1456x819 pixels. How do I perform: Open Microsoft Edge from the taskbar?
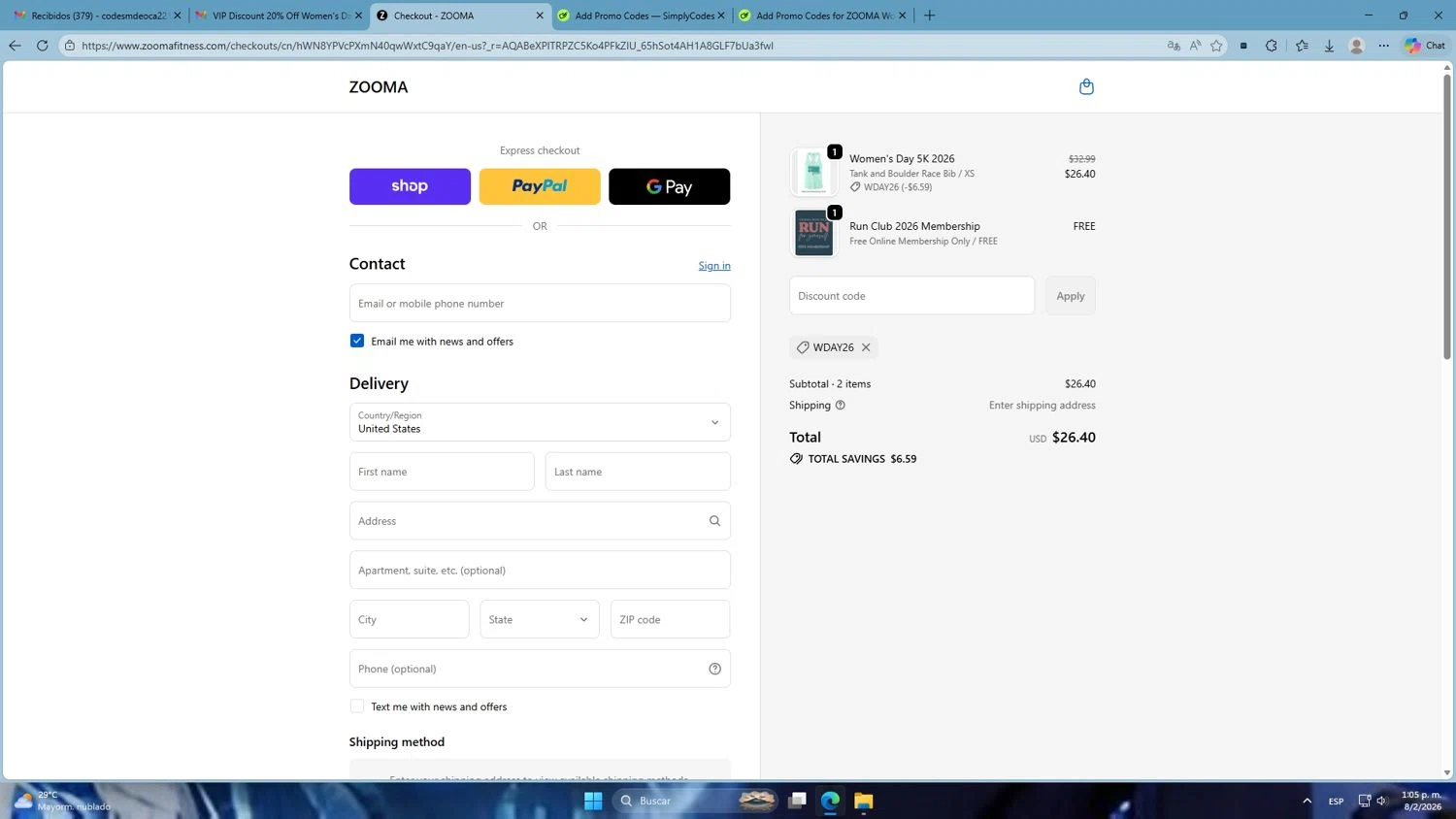tap(830, 801)
